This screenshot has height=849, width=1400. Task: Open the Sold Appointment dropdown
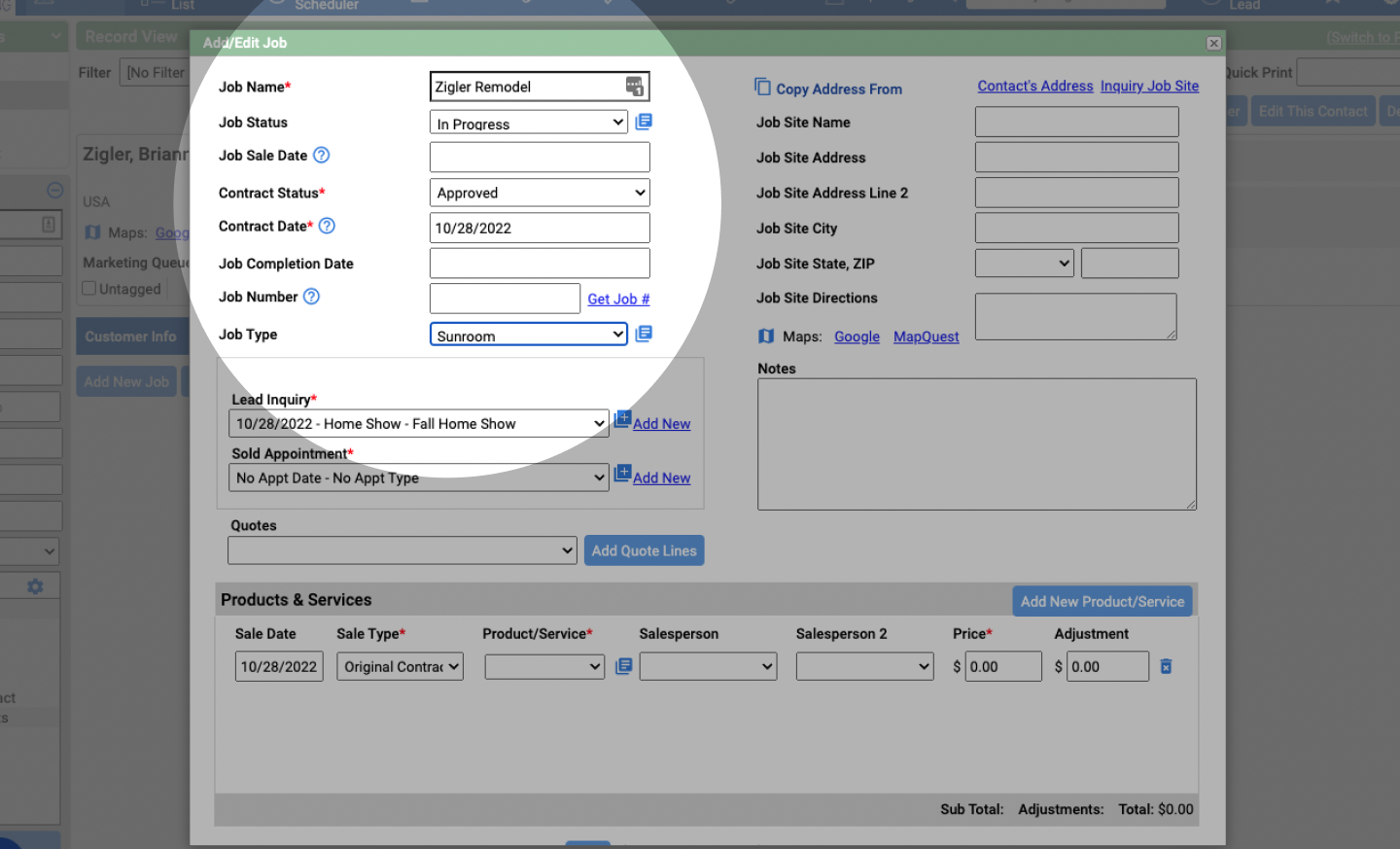coord(419,478)
